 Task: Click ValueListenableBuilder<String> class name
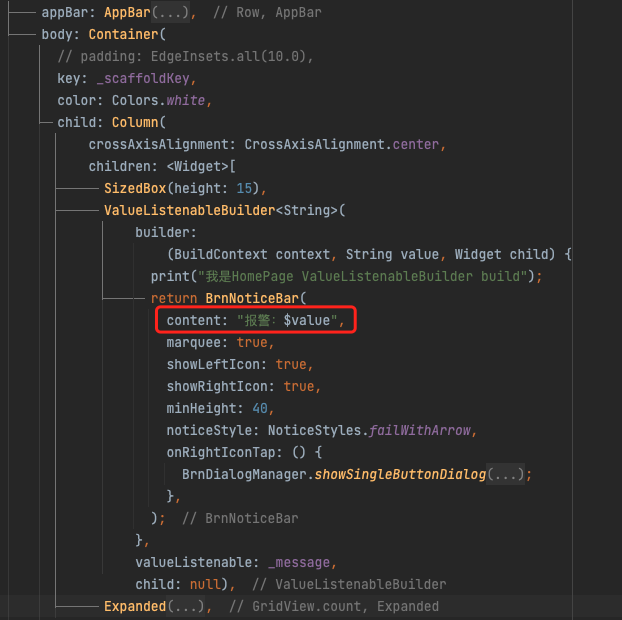click(221, 210)
